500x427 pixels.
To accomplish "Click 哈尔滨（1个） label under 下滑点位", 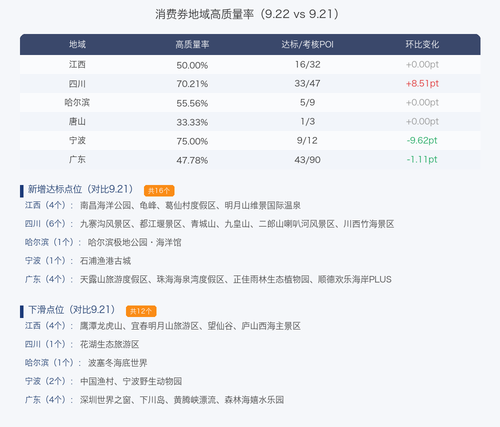I will coord(53,363).
